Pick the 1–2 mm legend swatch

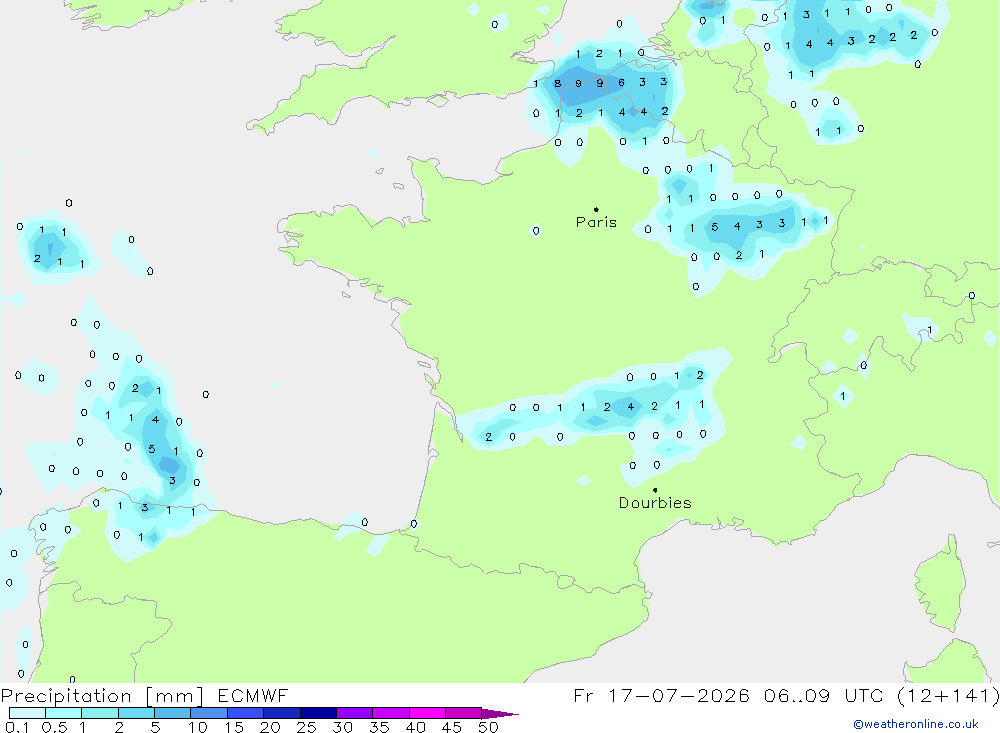[x=99, y=713]
